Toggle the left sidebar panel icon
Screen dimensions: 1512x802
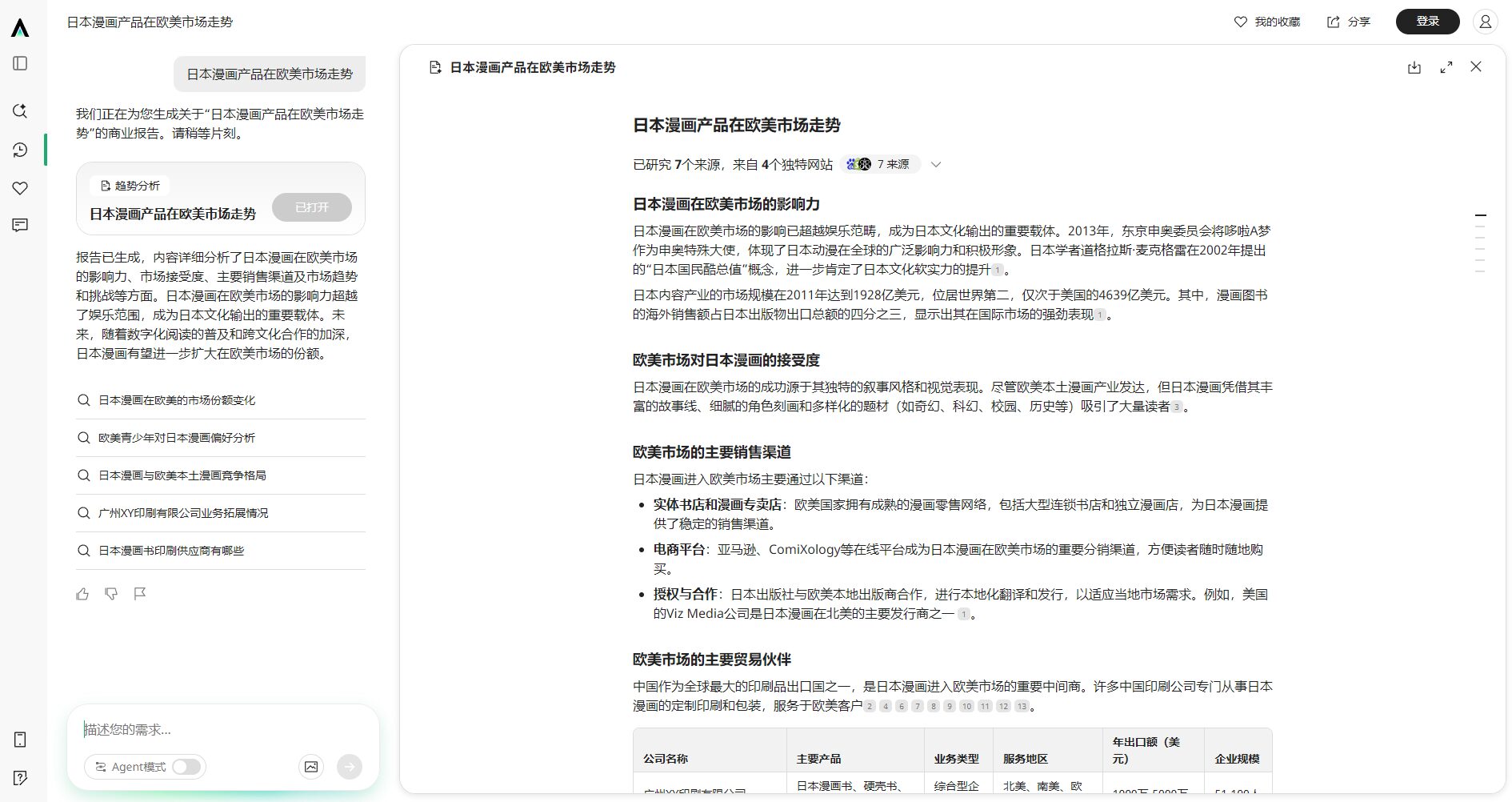[21, 63]
